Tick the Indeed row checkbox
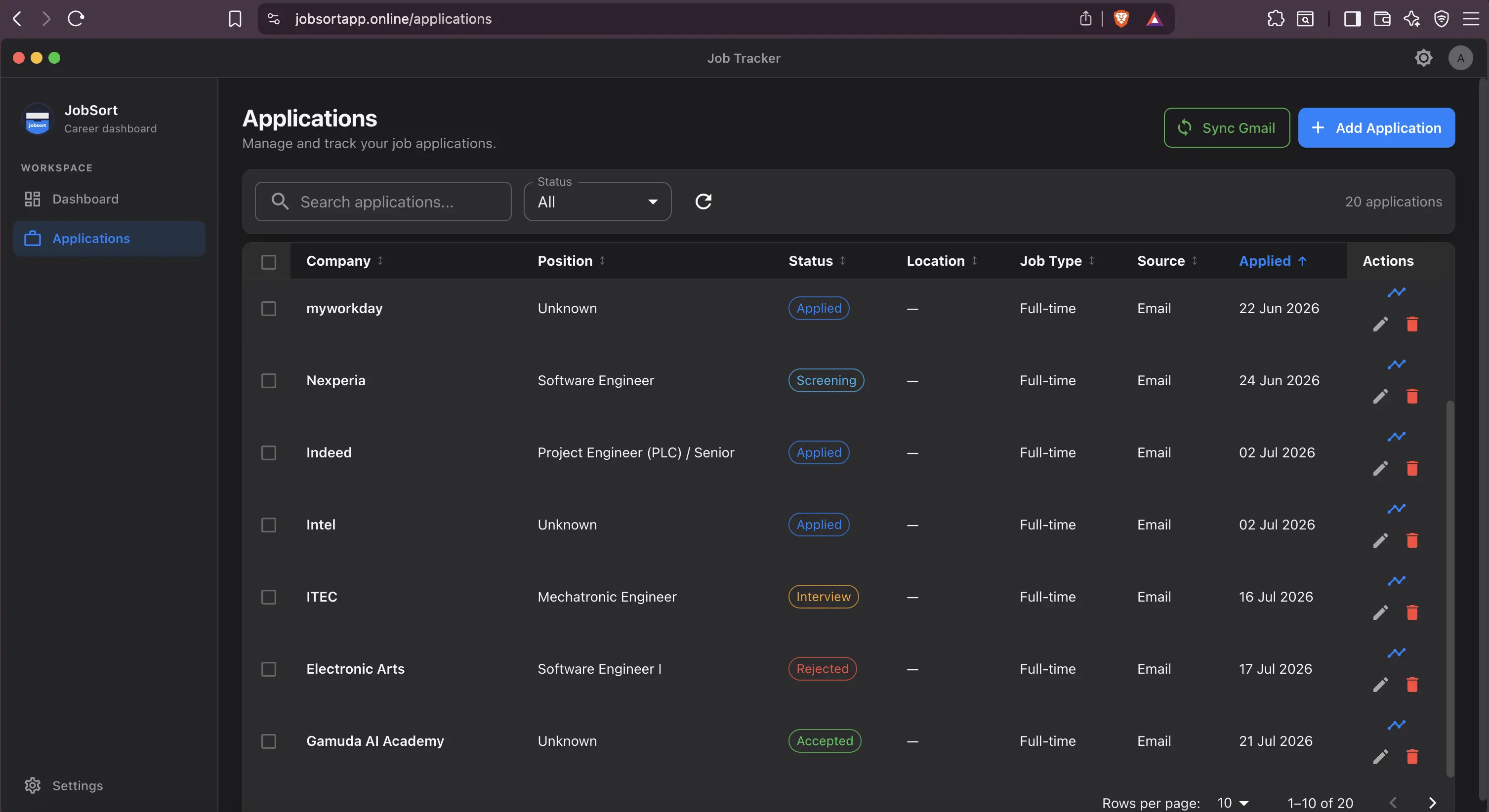1489x812 pixels. click(268, 453)
